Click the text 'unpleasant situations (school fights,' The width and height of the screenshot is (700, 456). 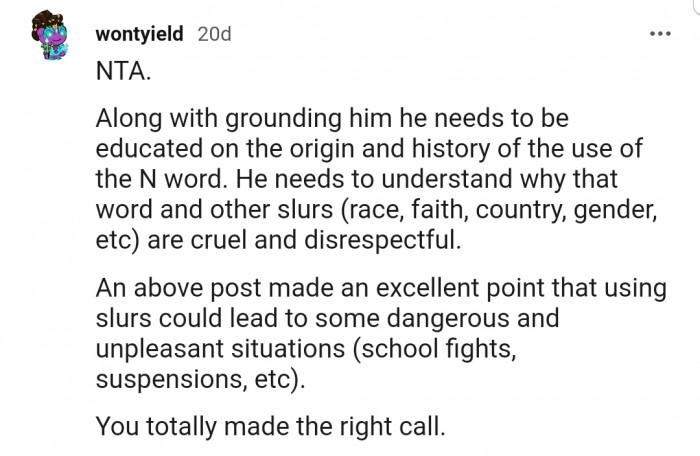(x=306, y=349)
